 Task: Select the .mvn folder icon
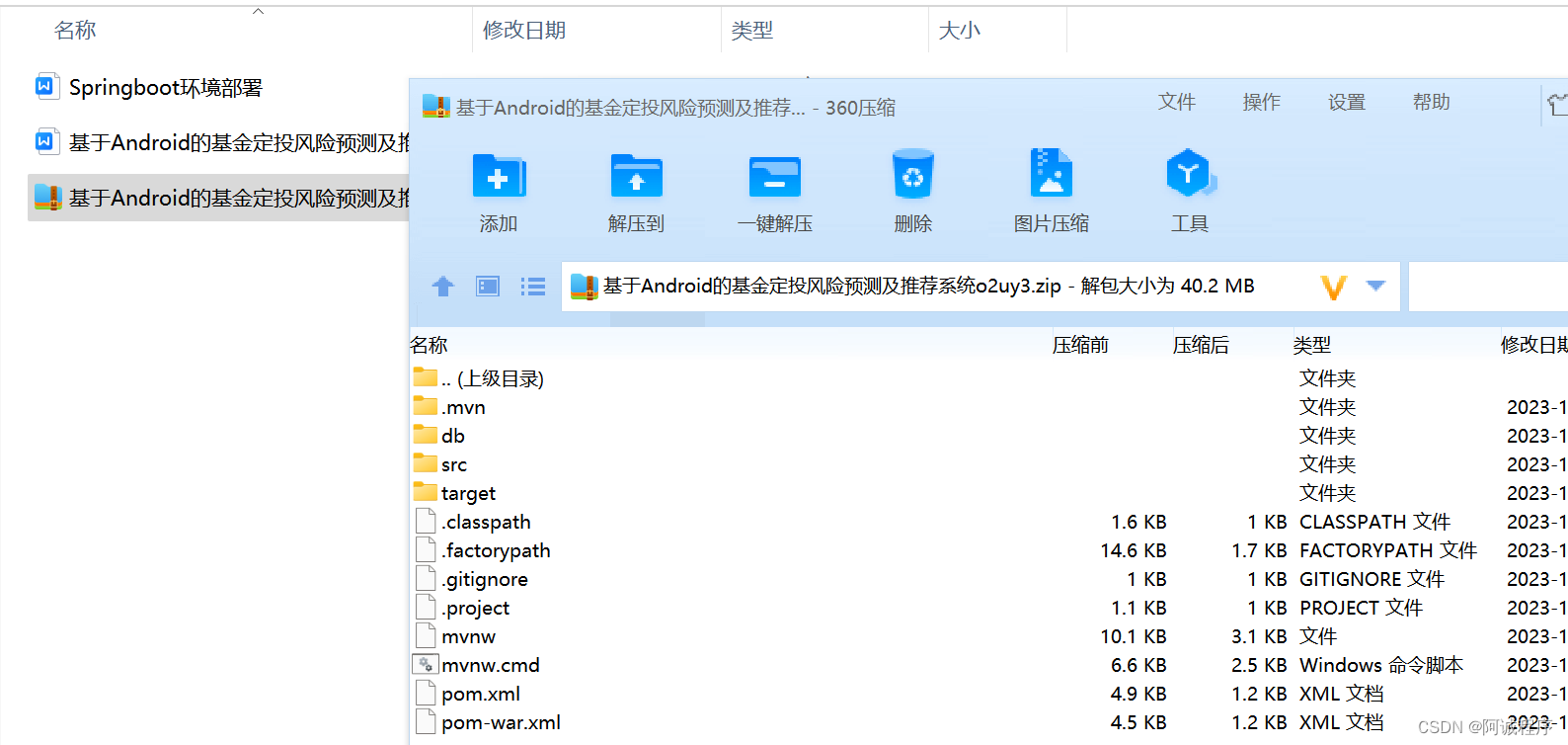(x=426, y=406)
